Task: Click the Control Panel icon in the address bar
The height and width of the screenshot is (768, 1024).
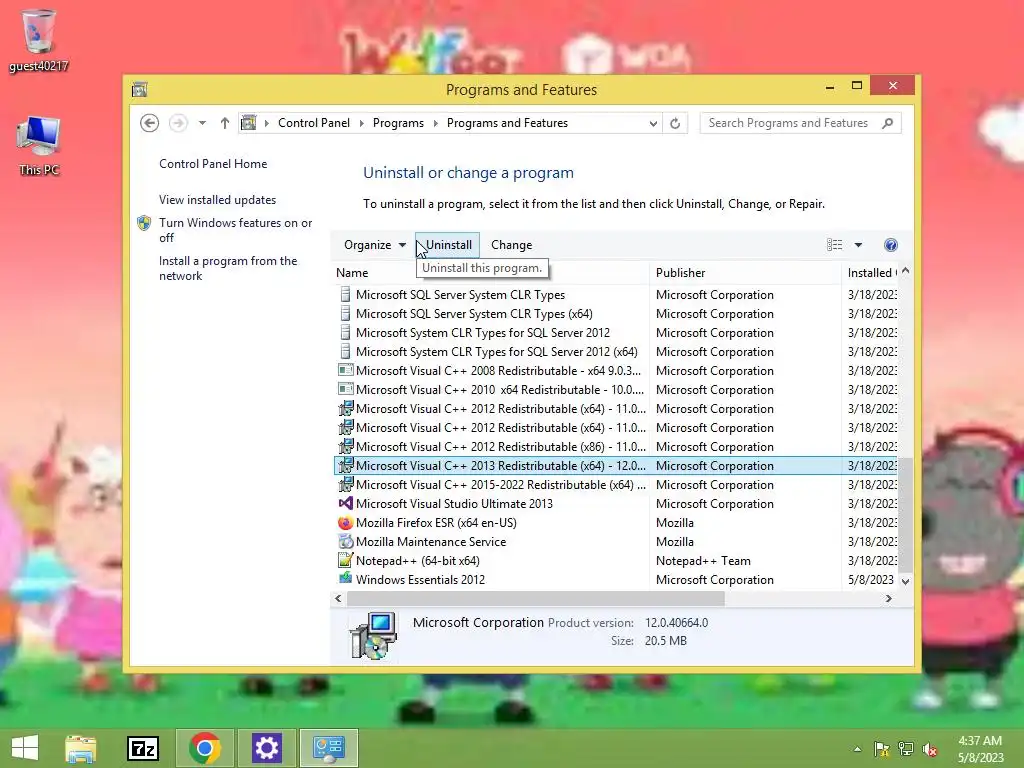Action: click(249, 123)
